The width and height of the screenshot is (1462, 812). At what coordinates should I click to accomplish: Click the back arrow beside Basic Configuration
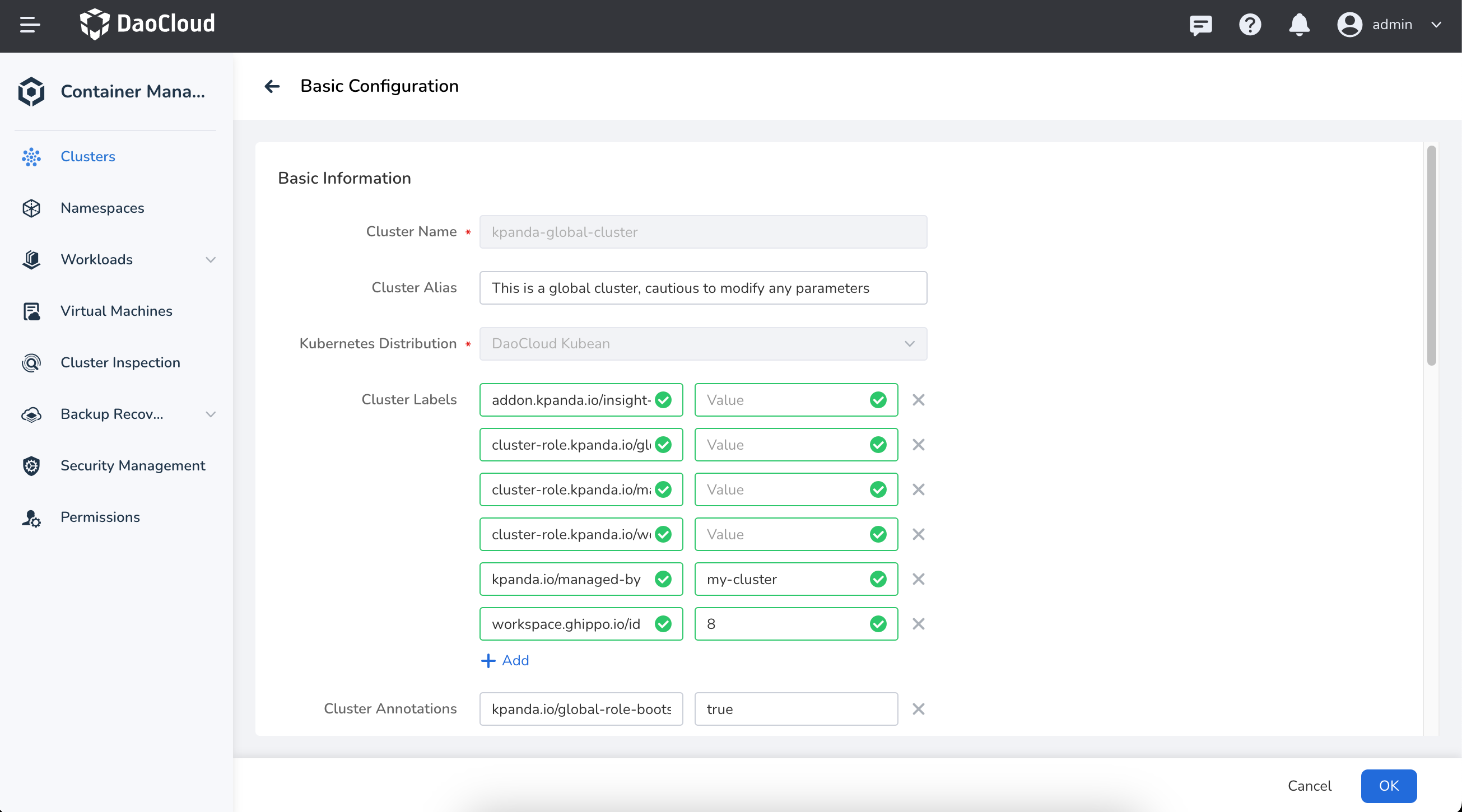272,86
